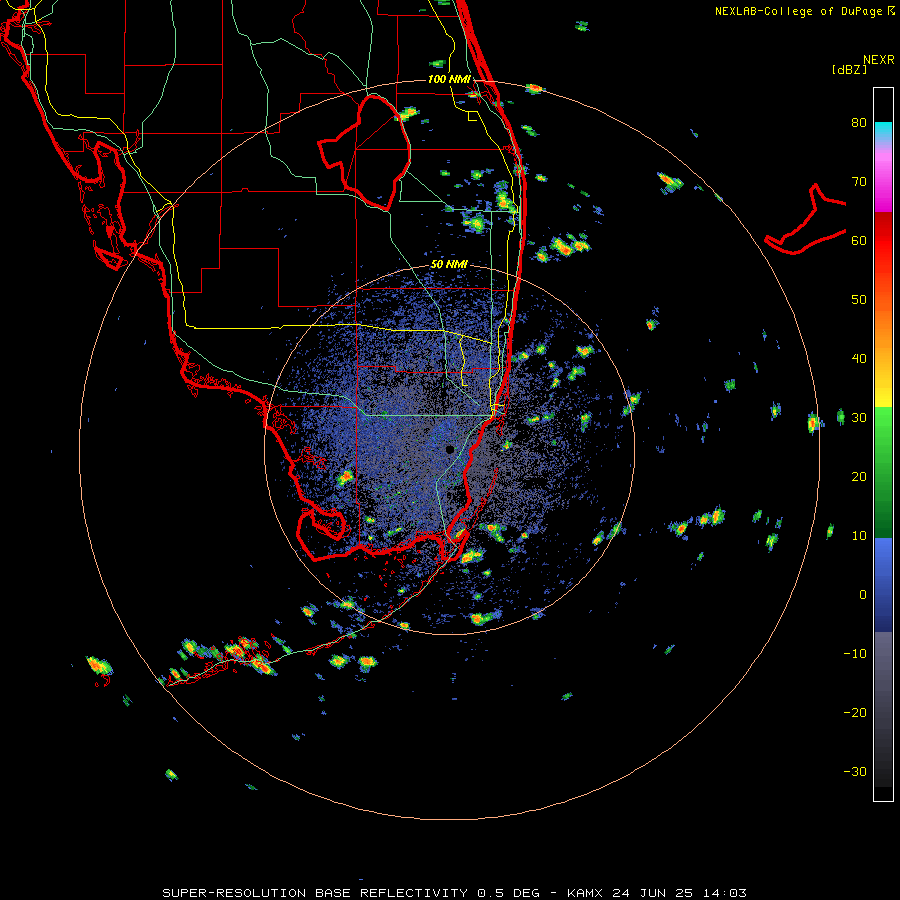Screen dimensions: 900x900
Task: Click the black radar site dot at center
Action: pyautogui.click(x=450, y=449)
